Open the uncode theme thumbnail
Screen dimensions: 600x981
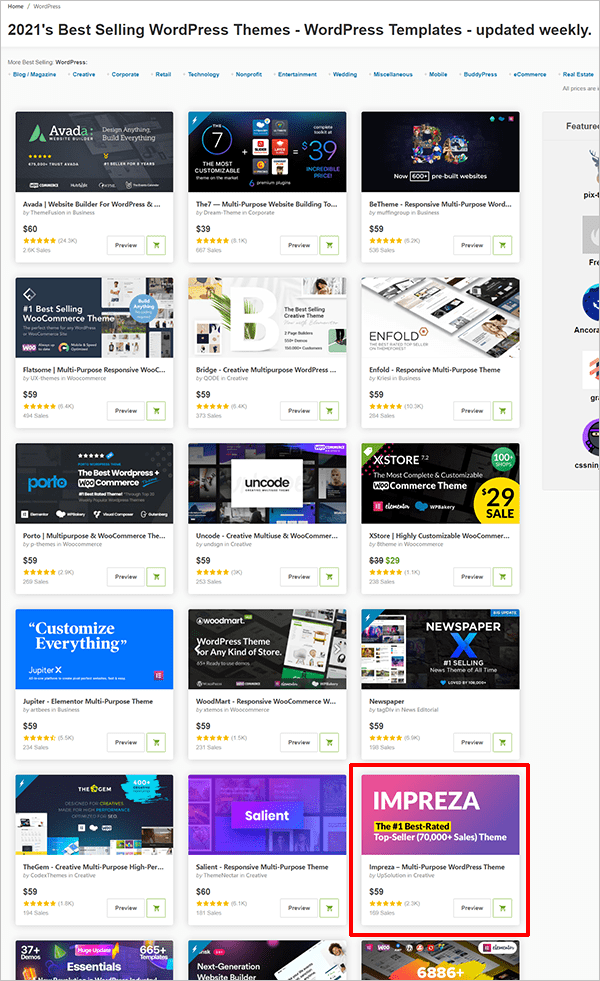click(x=267, y=484)
